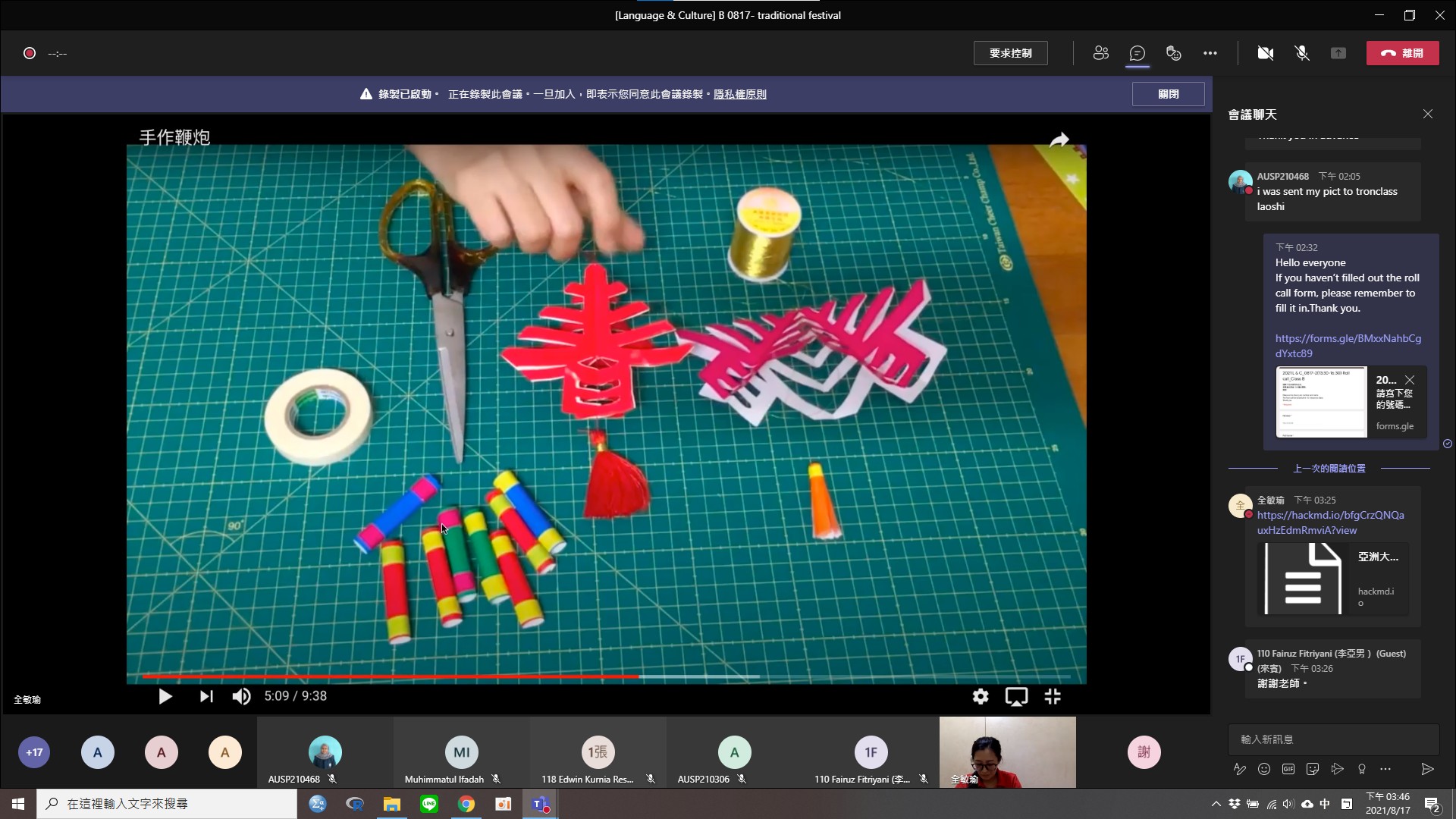
Task: Send the chat message
Action: [1427, 769]
